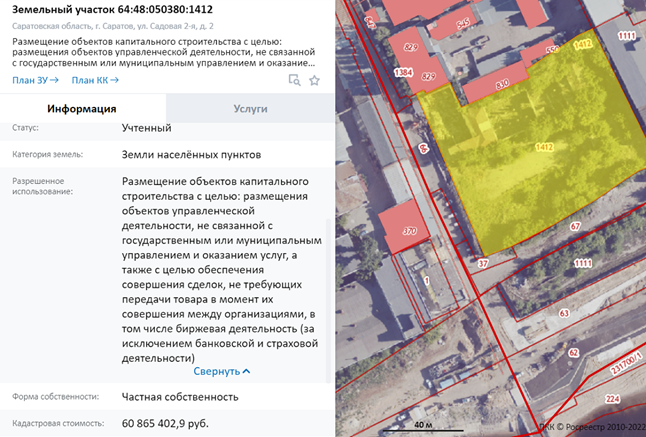Click the arrow next to План КК
This screenshot has width=646, height=437.
coord(114,80)
